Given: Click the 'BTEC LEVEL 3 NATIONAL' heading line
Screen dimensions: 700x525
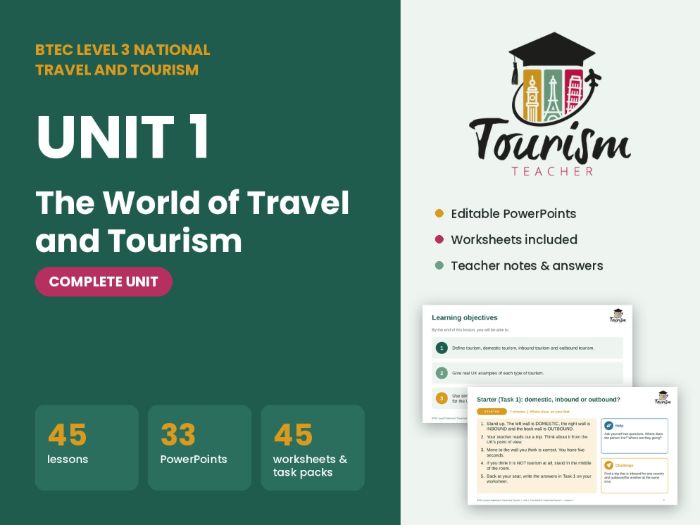Looking at the screenshot, I should pyautogui.click(x=123, y=50).
